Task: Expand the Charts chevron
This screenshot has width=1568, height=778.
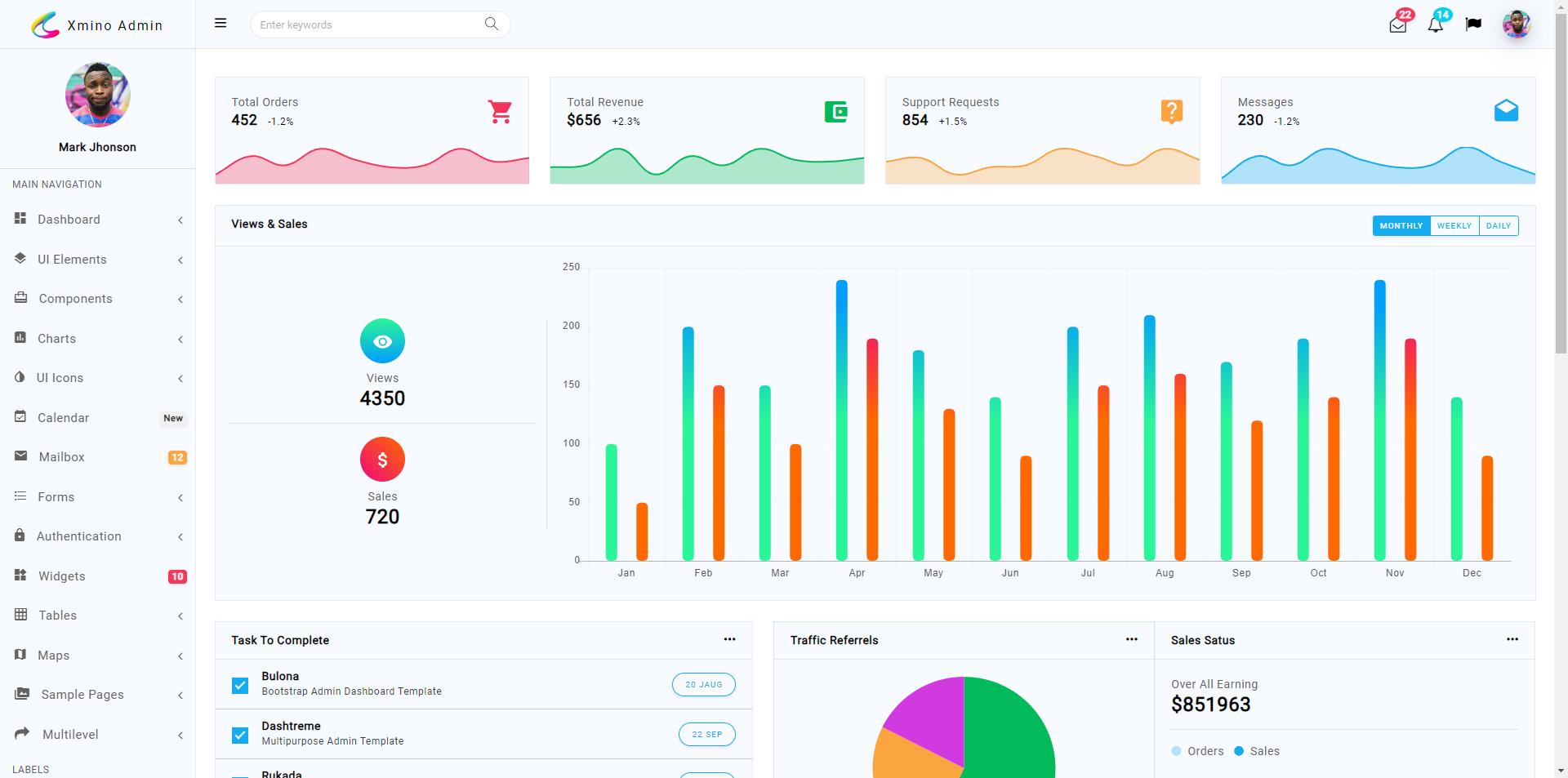Action: 180,340
